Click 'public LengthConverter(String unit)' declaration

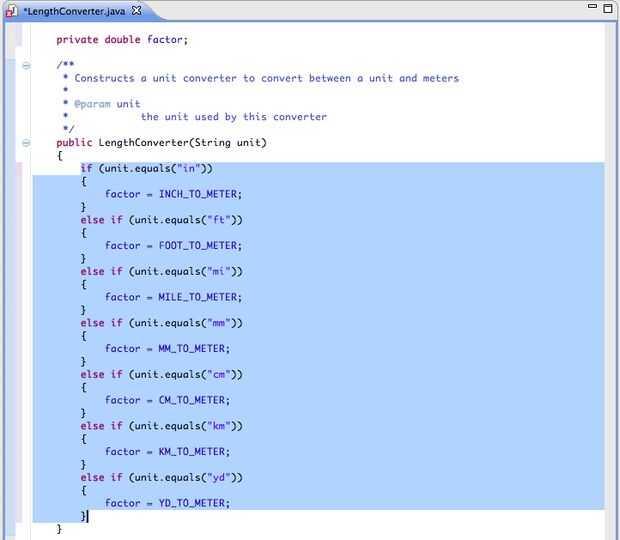coord(161,143)
